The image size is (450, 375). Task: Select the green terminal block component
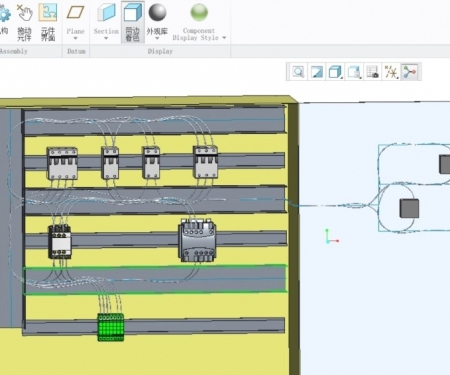(x=111, y=327)
